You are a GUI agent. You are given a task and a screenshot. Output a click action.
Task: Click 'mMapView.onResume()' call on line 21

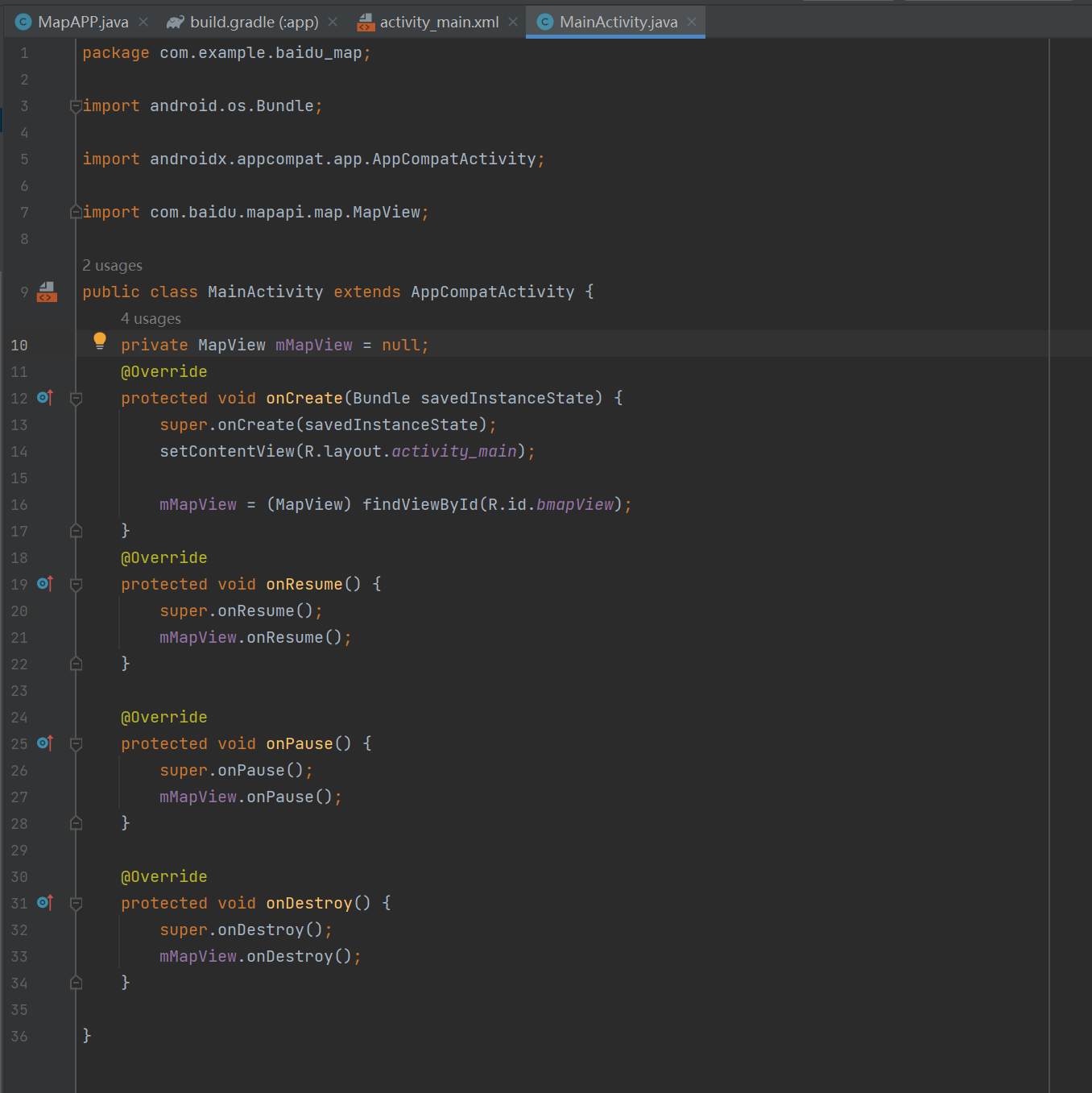coord(251,637)
